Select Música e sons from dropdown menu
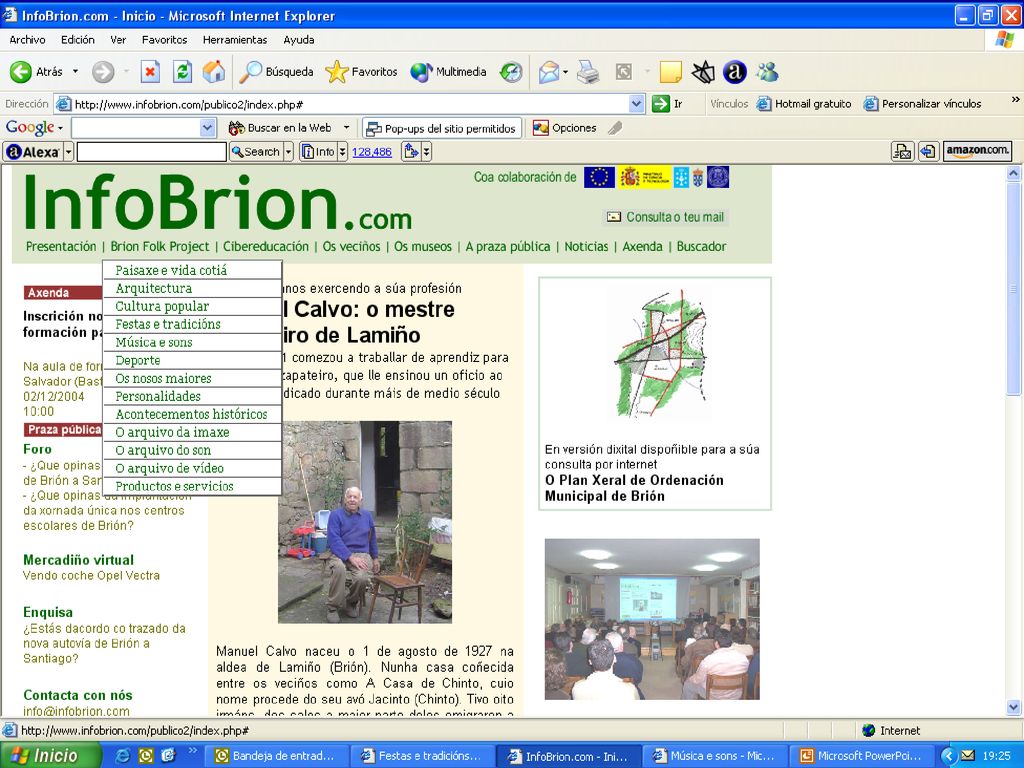Image resolution: width=1024 pixels, height=768 pixels. tap(192, 342)
